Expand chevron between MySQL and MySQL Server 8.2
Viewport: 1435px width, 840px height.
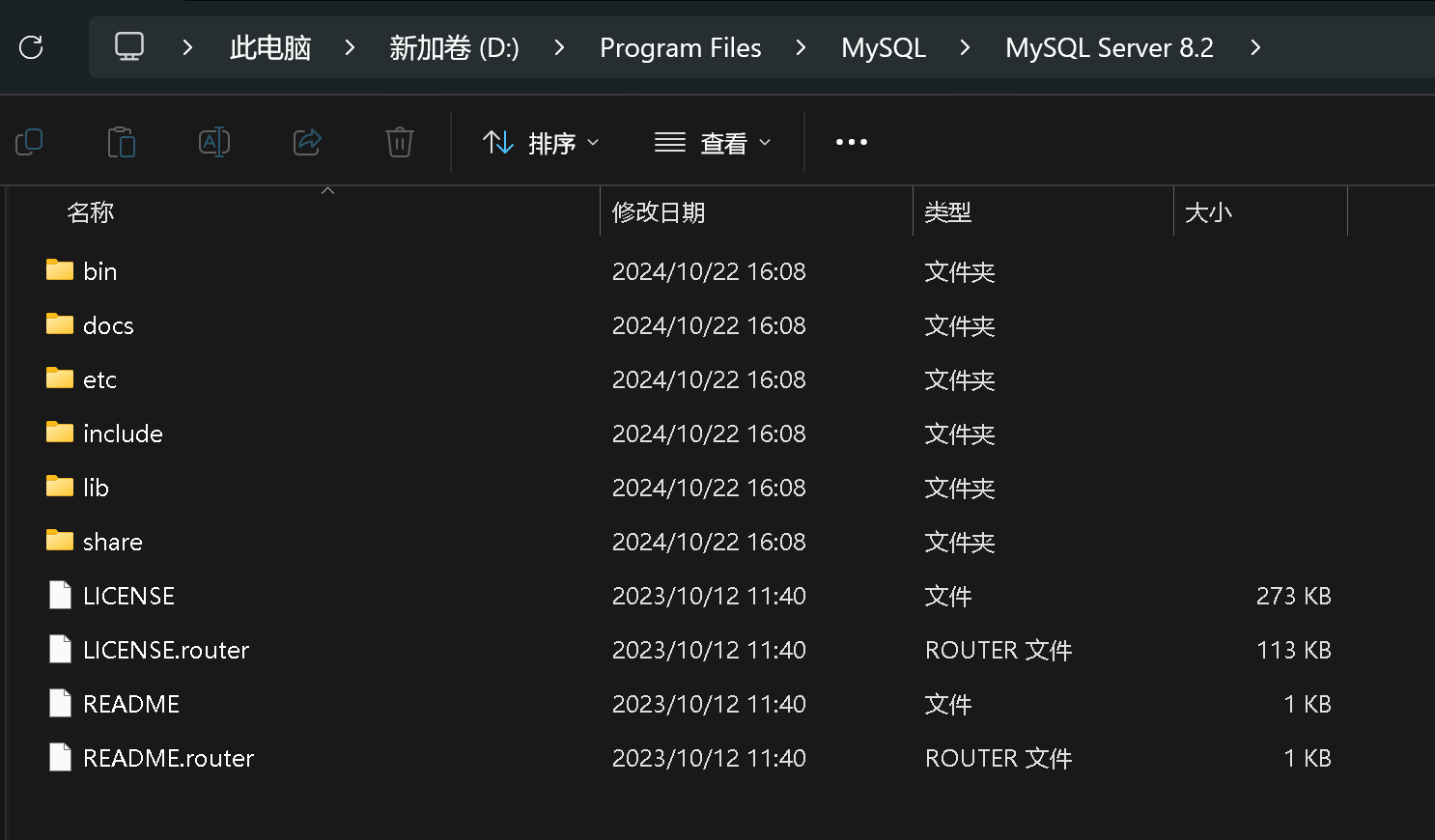click(965, 47)
